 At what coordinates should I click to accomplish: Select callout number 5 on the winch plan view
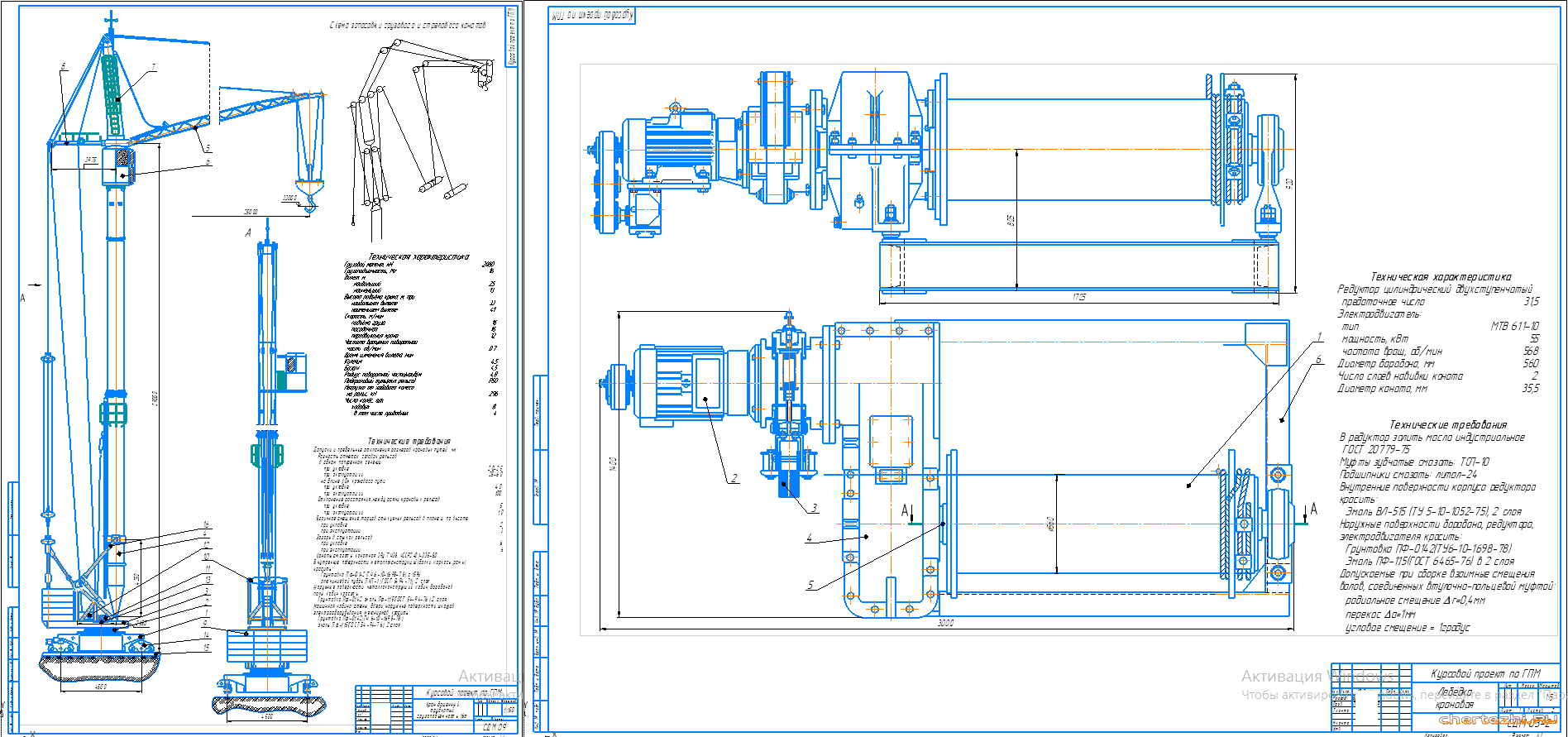point(810,585)
